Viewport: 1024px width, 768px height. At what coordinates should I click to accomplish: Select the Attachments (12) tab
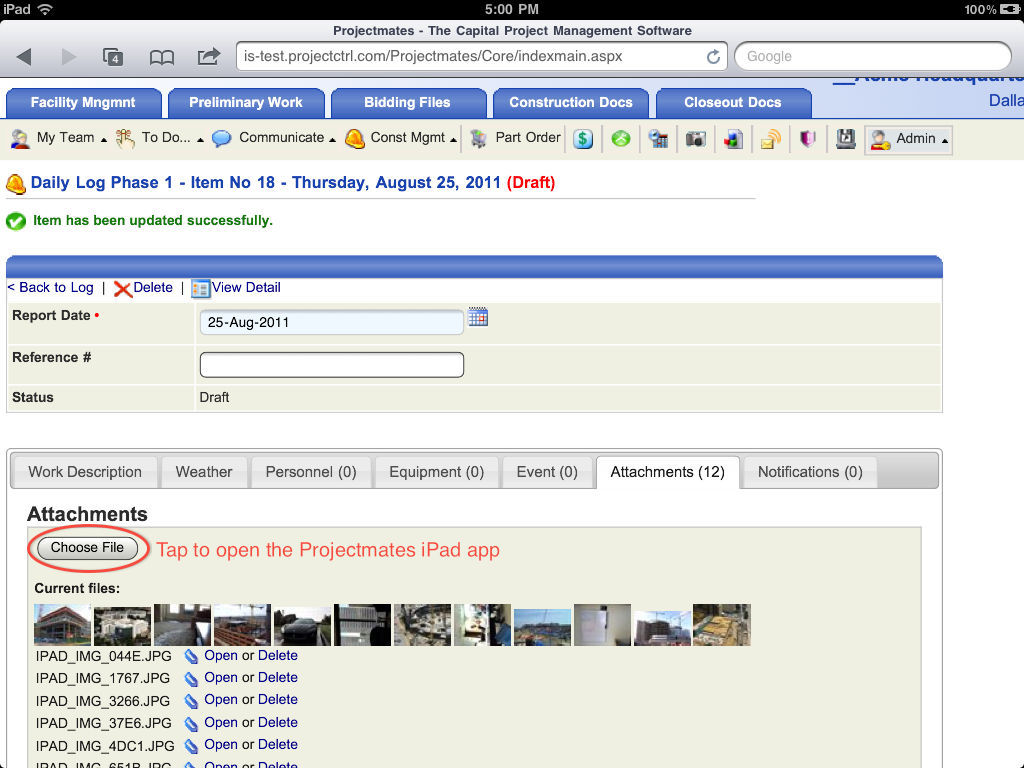pos(667,472)
